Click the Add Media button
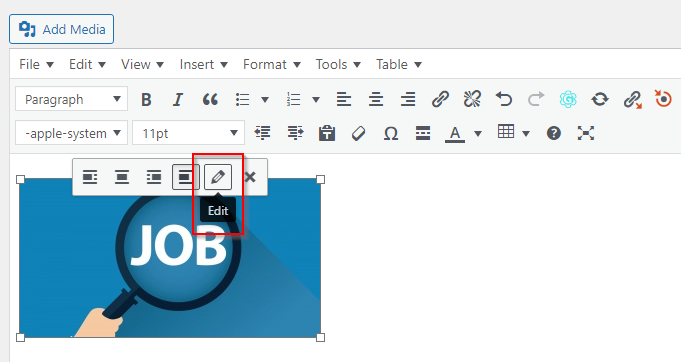This screenshot has height=362, width=681. (62, 29)
